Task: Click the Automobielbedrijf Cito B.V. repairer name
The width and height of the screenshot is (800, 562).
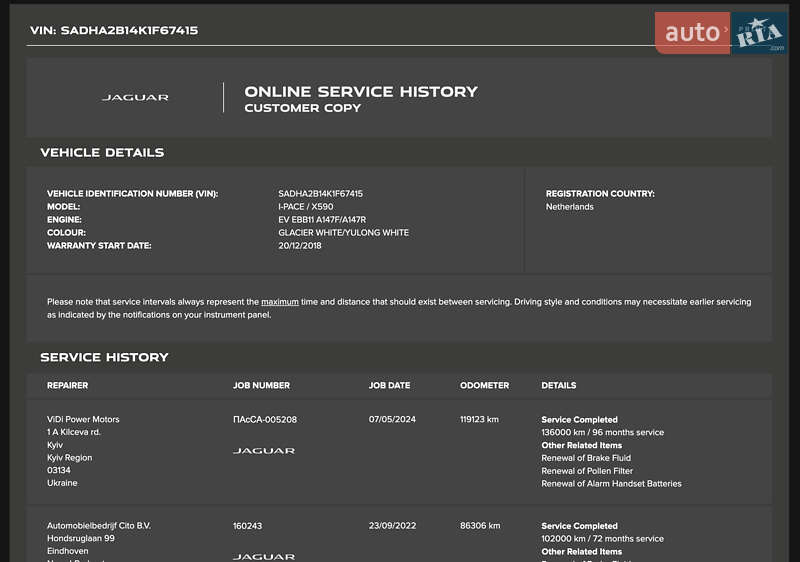Action: pos(99,526)
